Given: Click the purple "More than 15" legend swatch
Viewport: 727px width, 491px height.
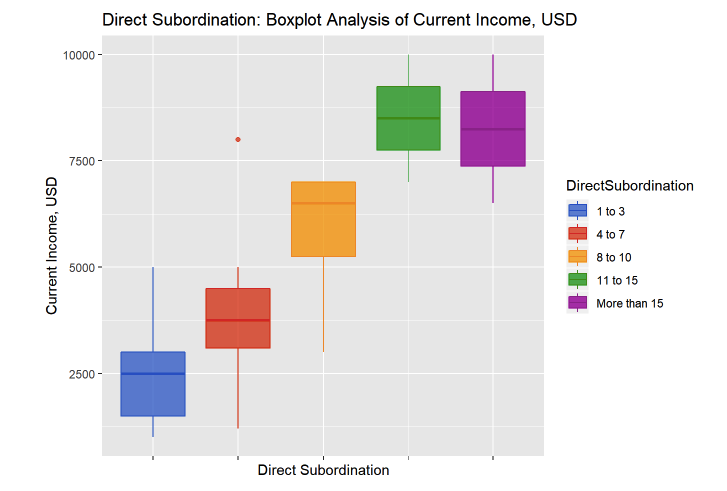Looking at the screenshot, I should (577, 302).
